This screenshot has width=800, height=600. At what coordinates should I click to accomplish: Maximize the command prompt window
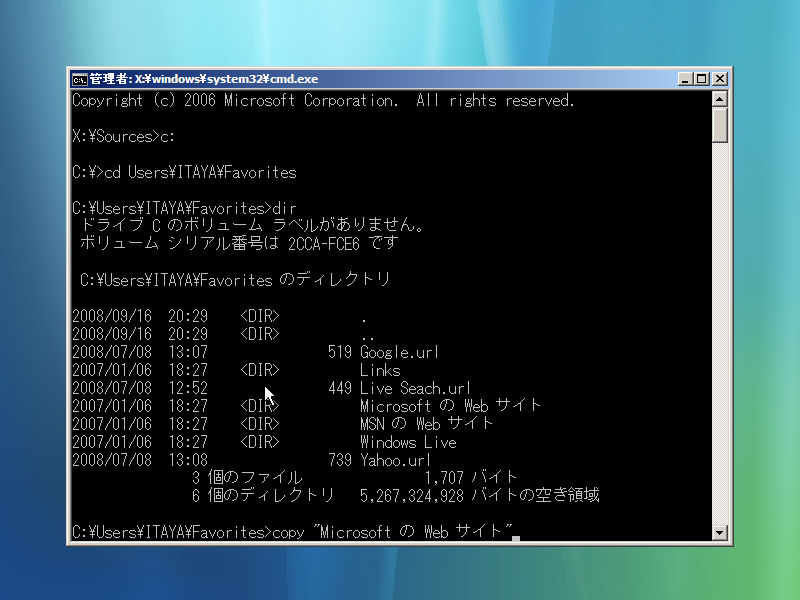point(702,79)
